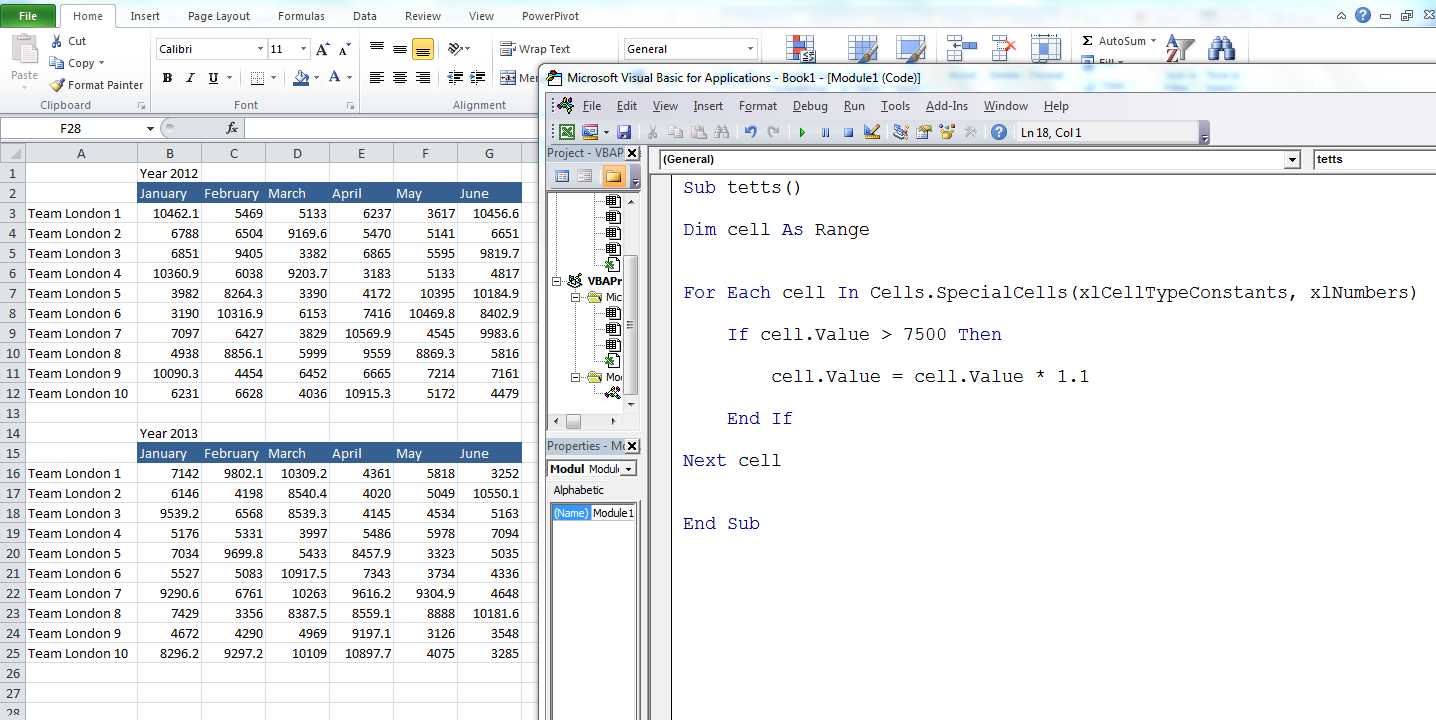Click Cut in Excel Clipboard group
The width and height of the screenshot is (1436, 720).
click(68, 41)
